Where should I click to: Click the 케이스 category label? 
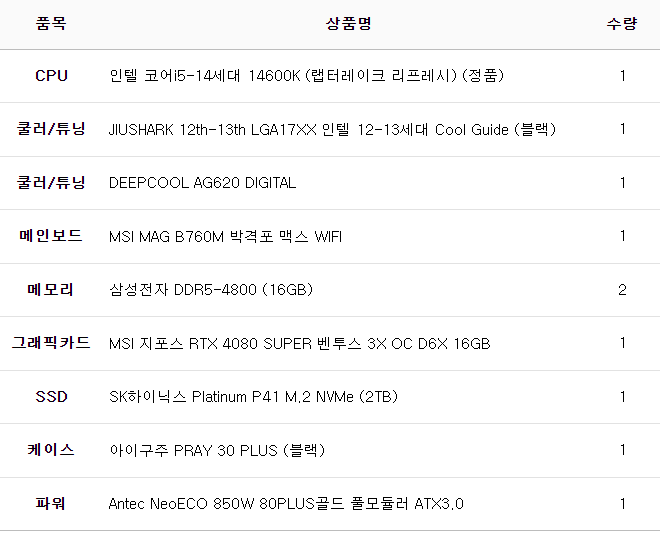[x=51, y=450]
